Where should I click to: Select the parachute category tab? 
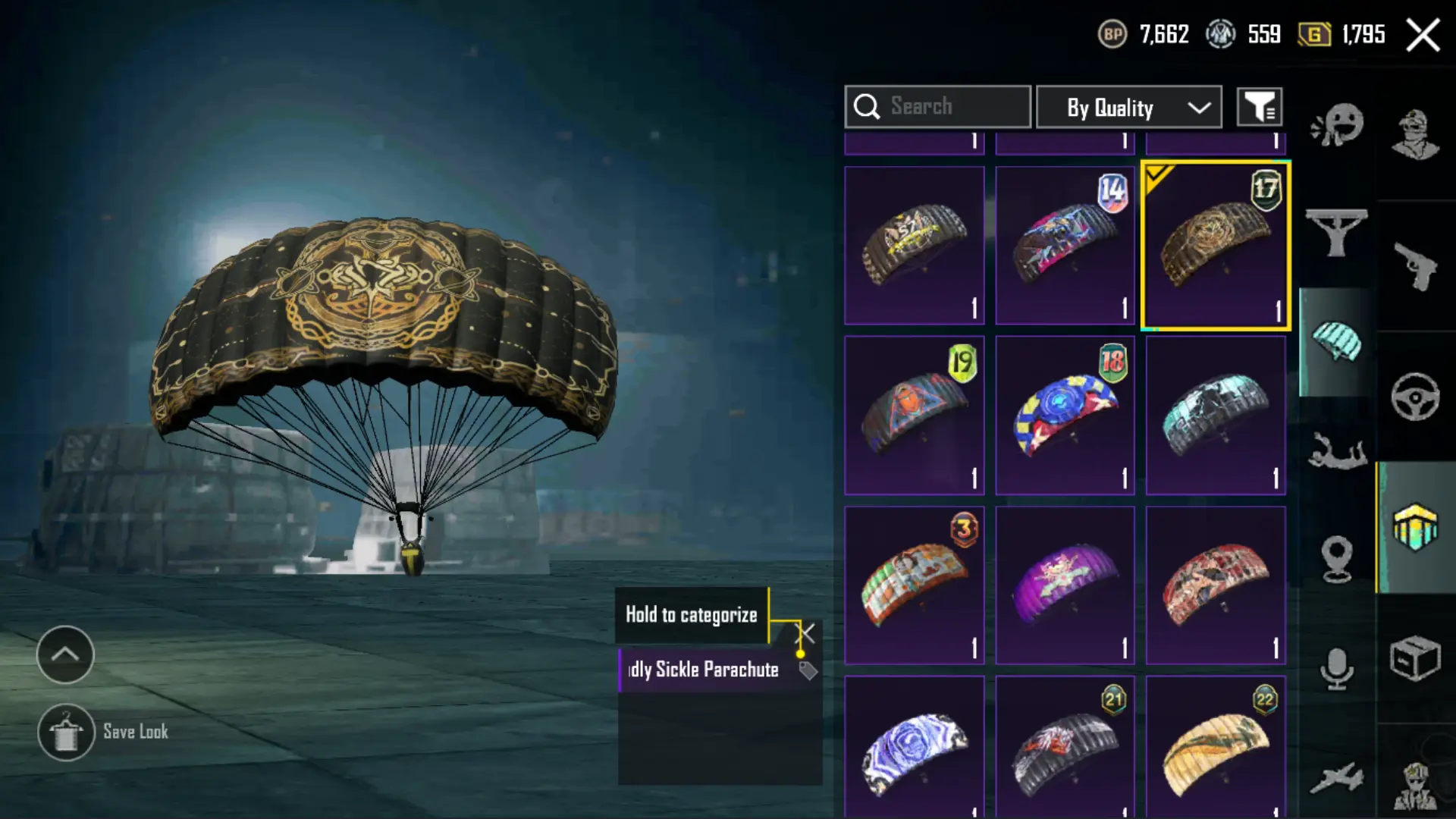pos(1337,342)
